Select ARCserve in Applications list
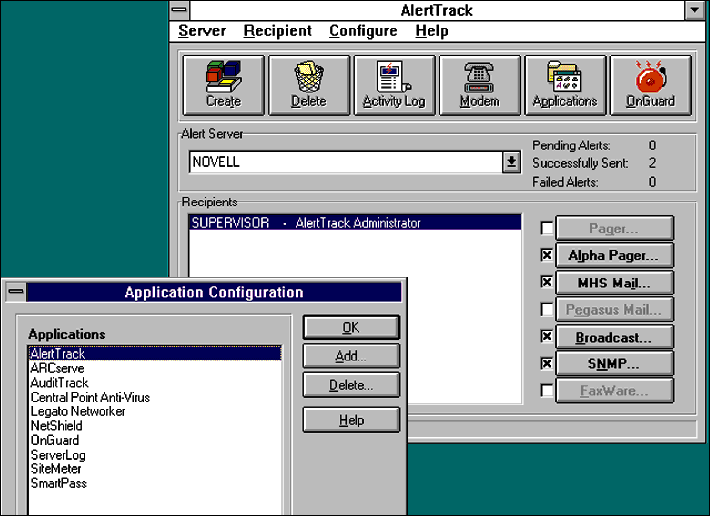 tap(155, 368)
